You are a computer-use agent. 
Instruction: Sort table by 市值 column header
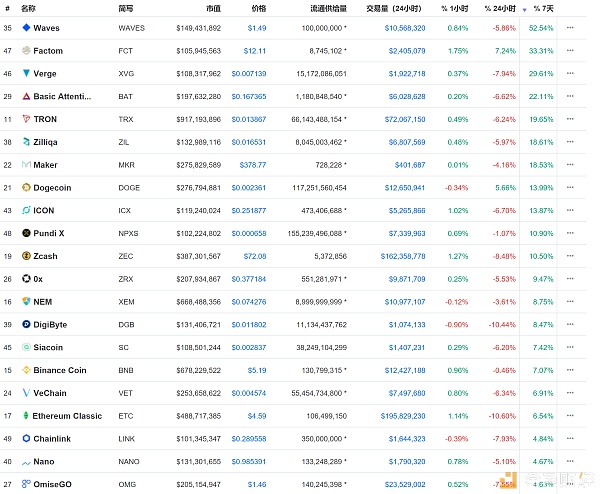pos(214,8)
